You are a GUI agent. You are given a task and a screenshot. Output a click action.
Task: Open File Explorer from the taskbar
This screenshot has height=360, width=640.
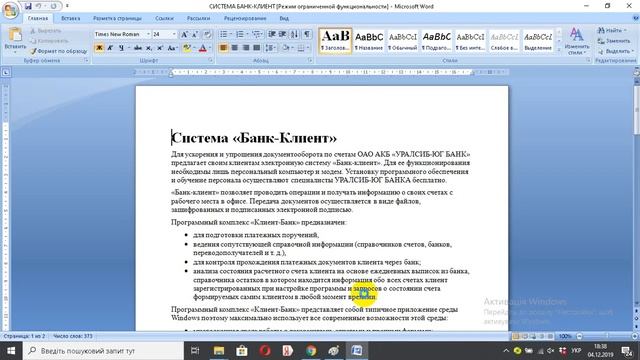[x=219, y=351]
